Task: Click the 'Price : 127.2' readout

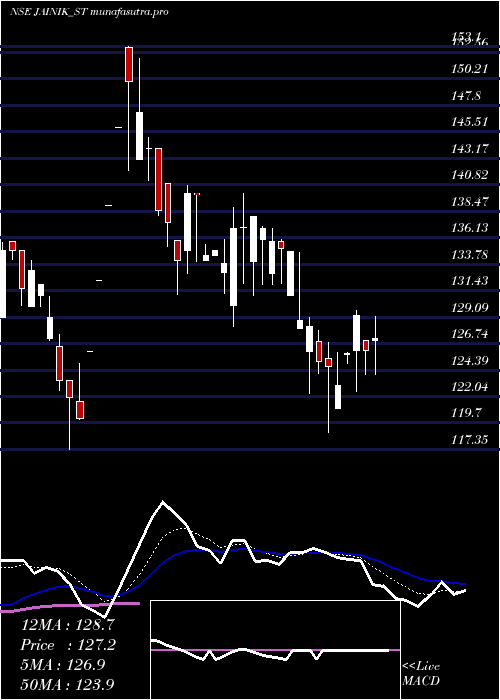Action: 68,645
